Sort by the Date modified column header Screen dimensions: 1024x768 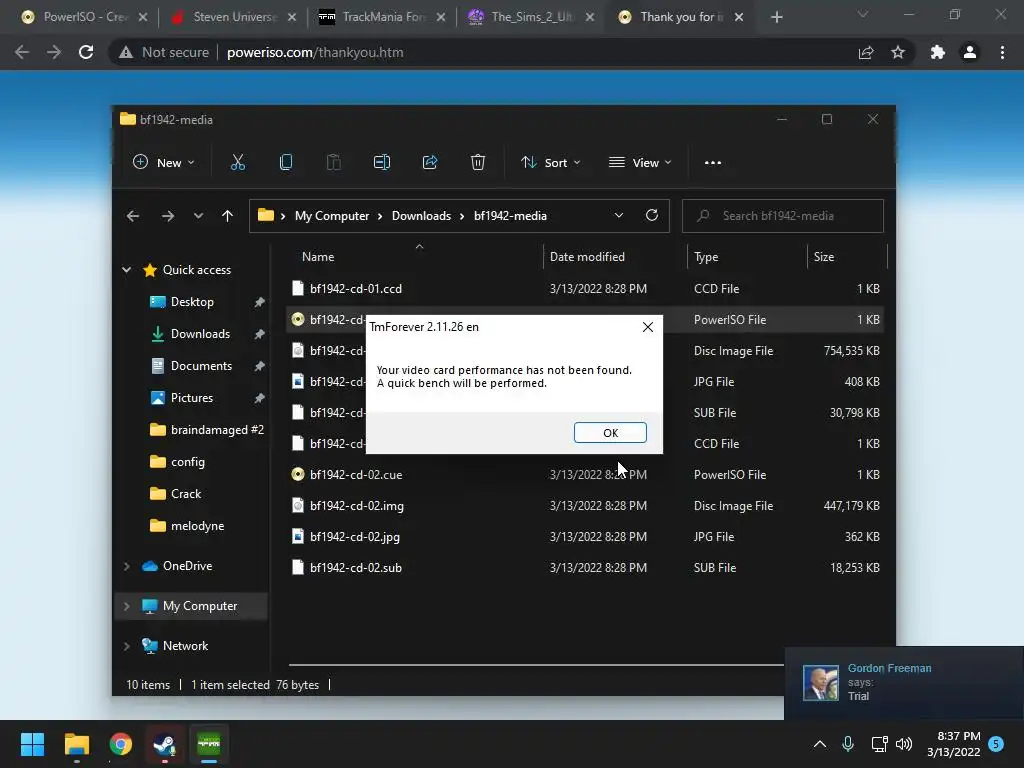click(587, 257)
